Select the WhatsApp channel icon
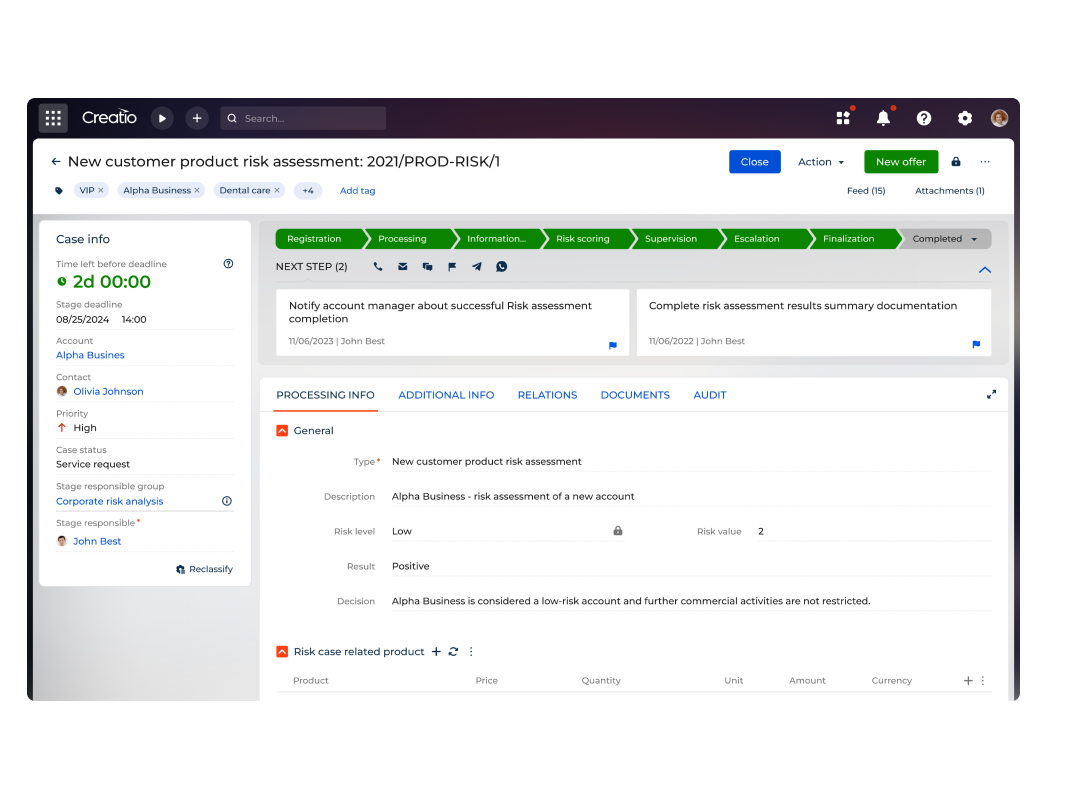This screenshot has height=800, width=1082. [x=501, y=267]
